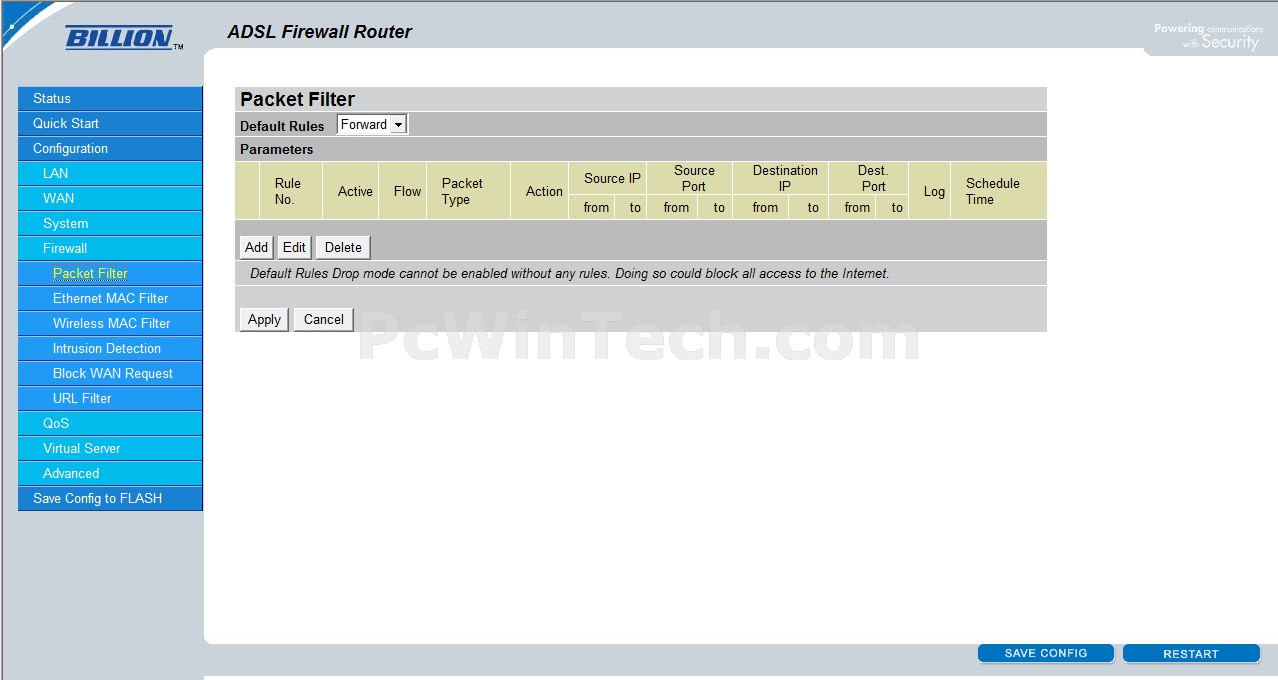Screen dimensions: 1278x680
Task: Open QoS settings
Action: coord(110,423)
